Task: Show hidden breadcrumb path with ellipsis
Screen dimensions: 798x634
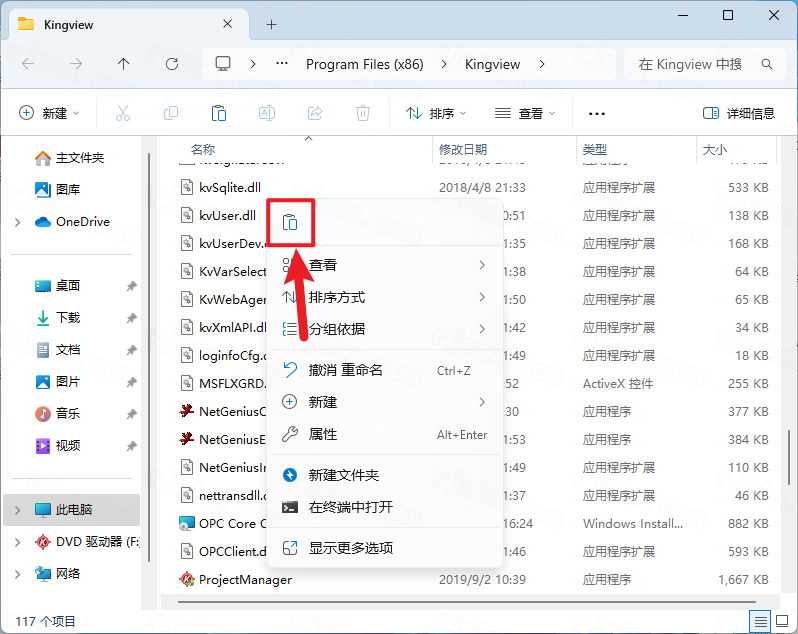Action: 281,64
